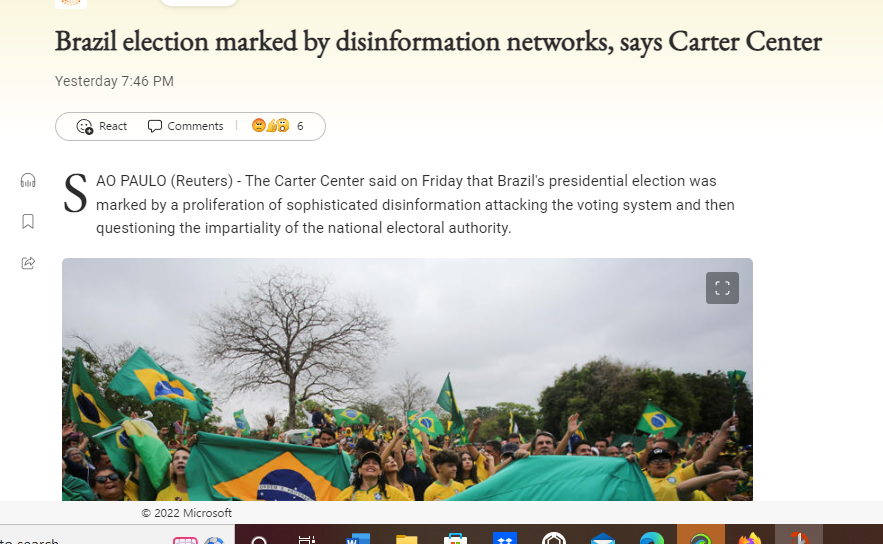The height and width of the screenshot is (544, 883).
Task: Open the Comments section
Action: 185,126
